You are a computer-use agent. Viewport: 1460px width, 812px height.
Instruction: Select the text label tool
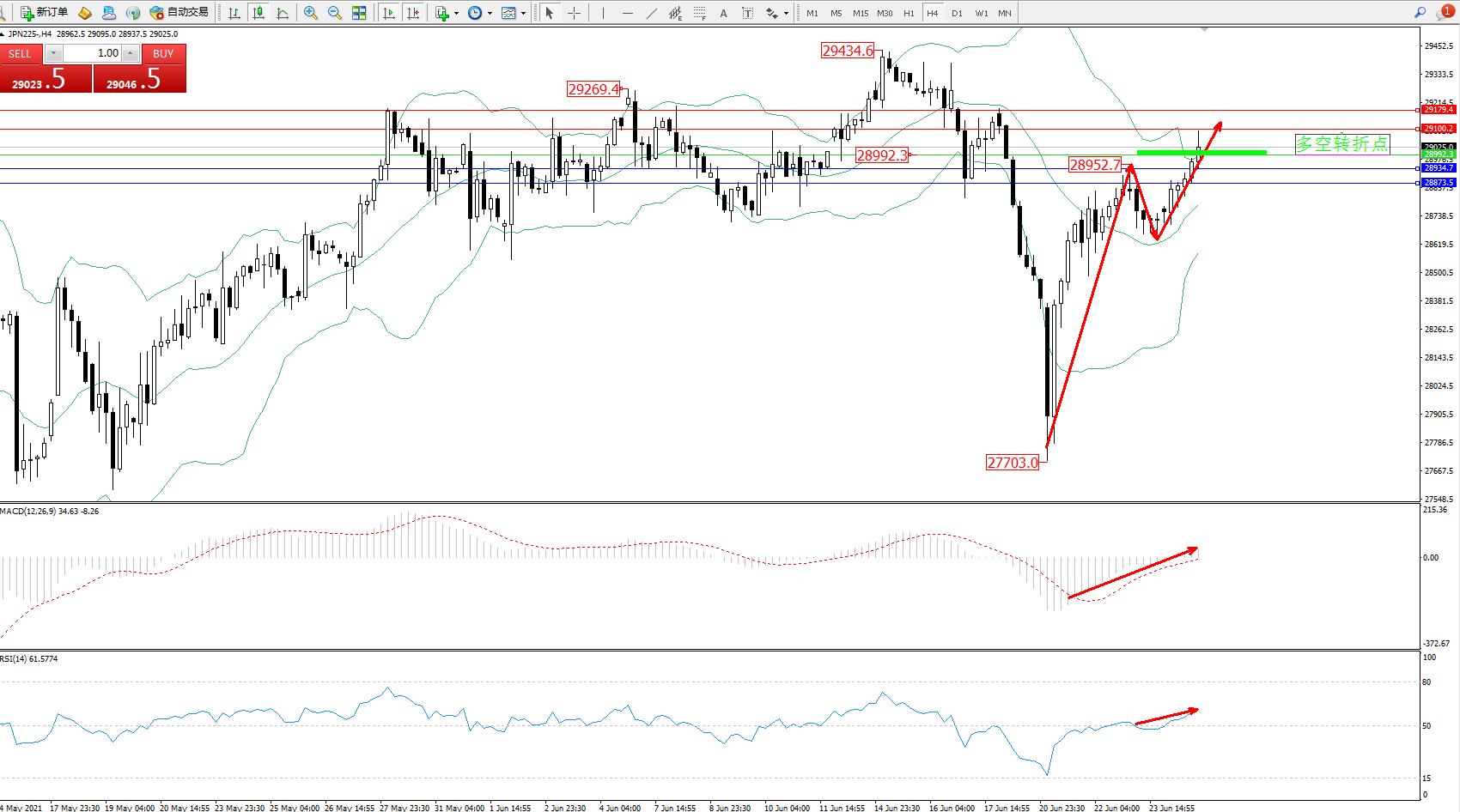tap(723, 13)
